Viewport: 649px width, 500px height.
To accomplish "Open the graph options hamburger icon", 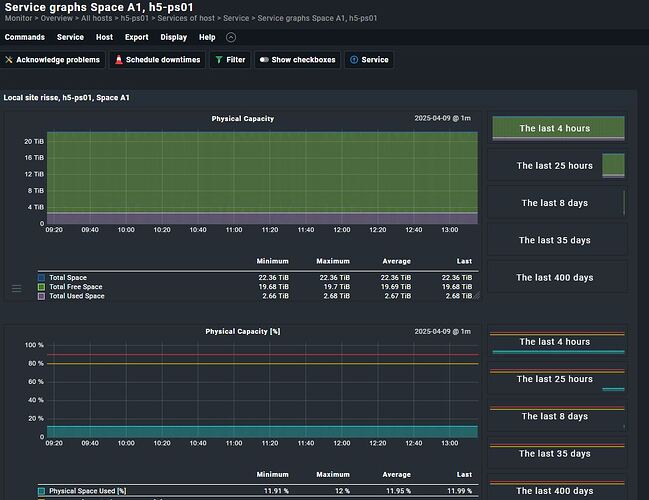I will [x=16, y=288].
